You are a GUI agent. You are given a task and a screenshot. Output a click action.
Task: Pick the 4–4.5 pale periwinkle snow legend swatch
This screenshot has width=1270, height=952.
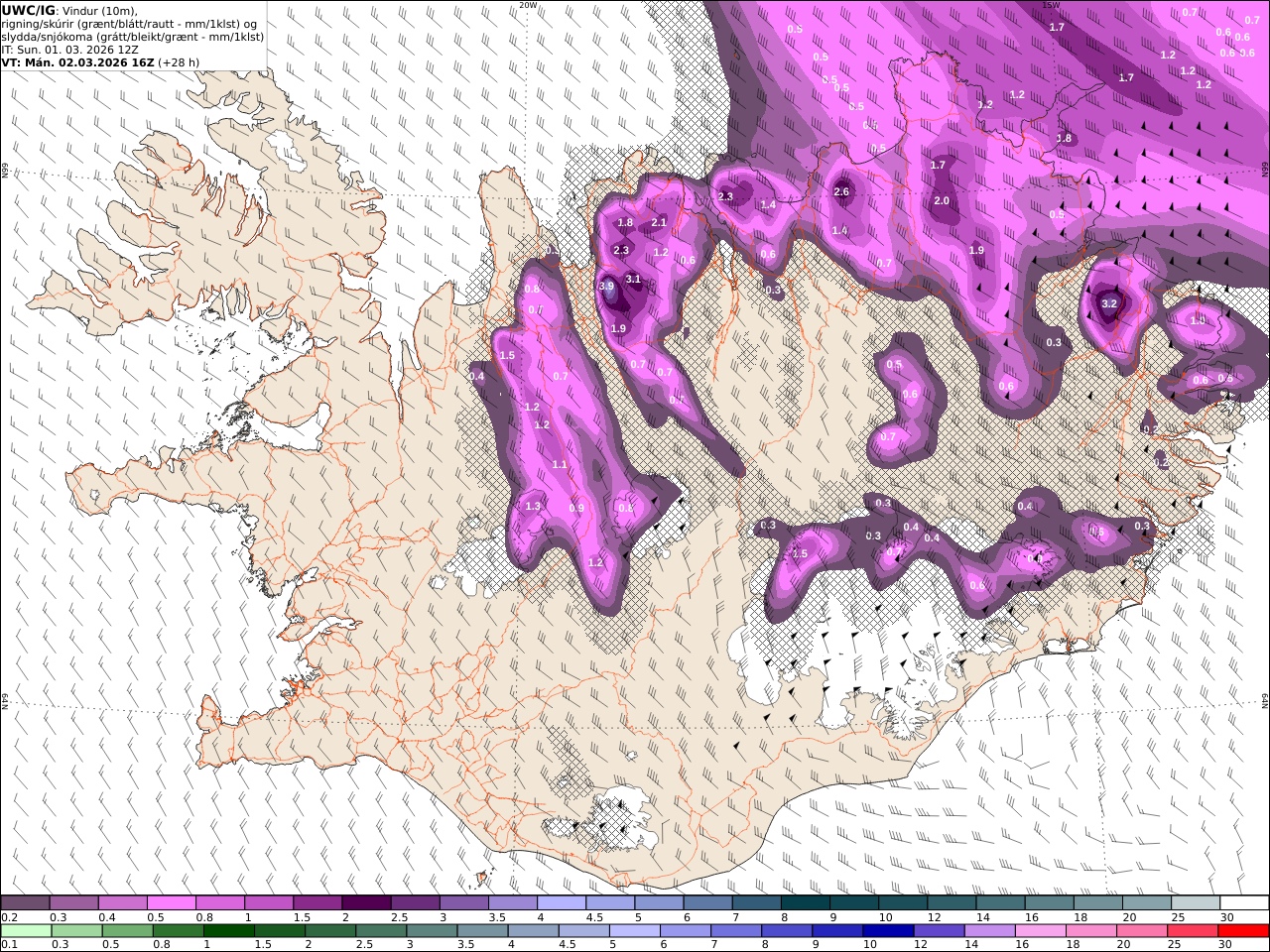[x=562, y=903]
